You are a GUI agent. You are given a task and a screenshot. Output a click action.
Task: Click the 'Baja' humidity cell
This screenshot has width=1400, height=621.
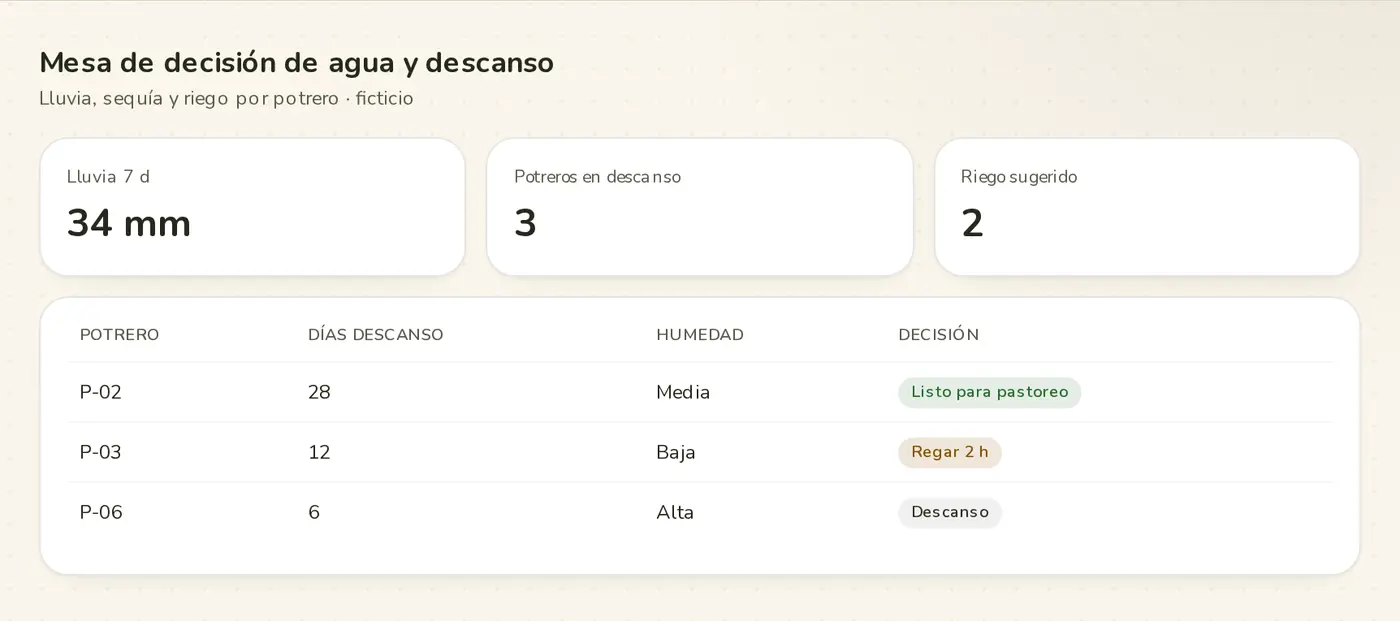pos(676,452)
